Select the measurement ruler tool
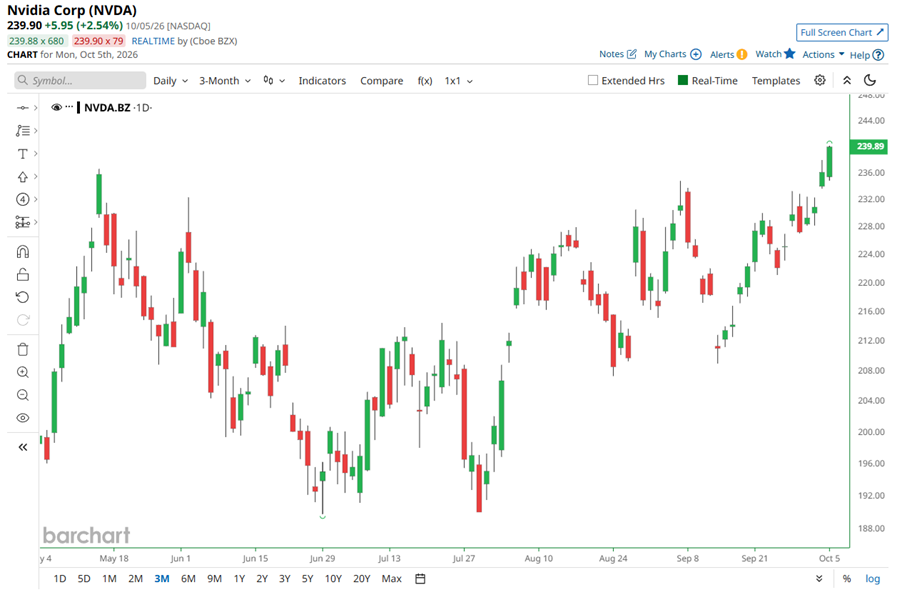Image resolution: width=897 pixels, height=590 pixels. (22, 222)
